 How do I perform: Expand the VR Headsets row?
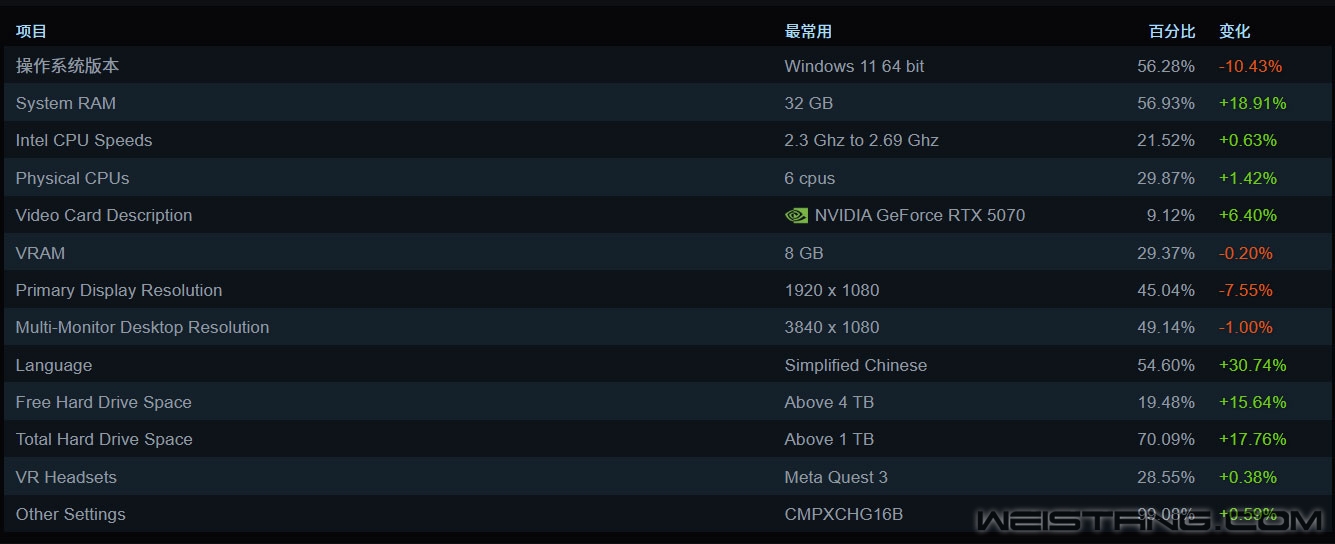(66, 477)
